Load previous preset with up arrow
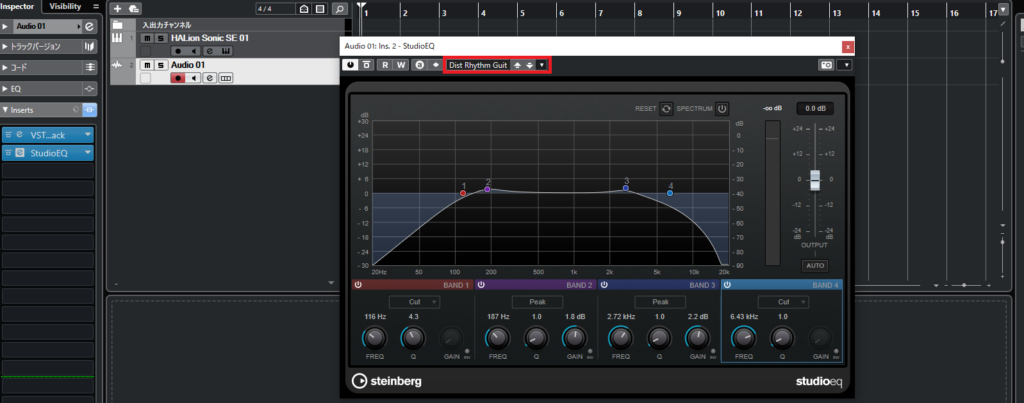The height and width of the screenshot is (403, 1024). tap(517, 65)
